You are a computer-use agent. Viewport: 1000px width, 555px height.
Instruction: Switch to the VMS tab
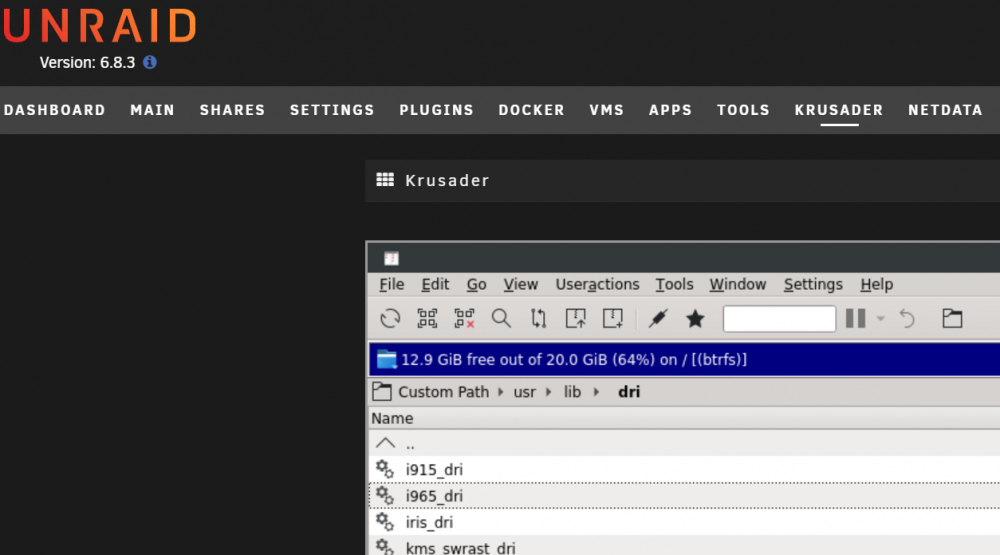(x=607, y=110)
